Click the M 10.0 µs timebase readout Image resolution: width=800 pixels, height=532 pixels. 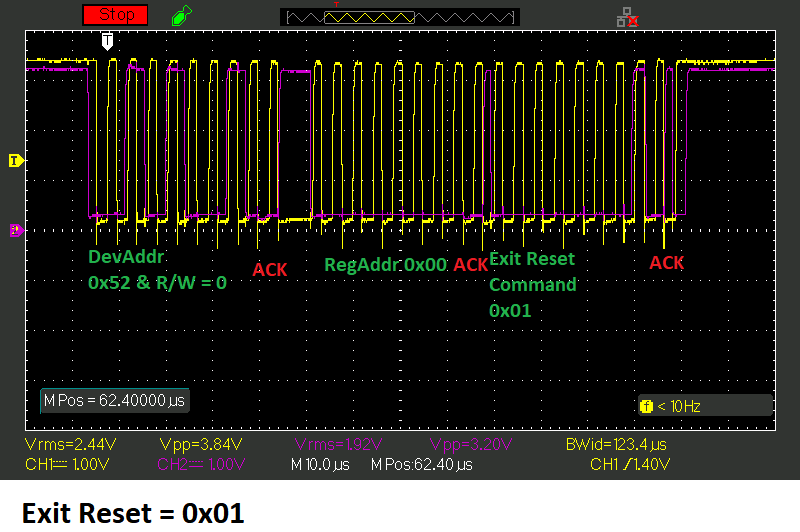[x=320, y=465]
